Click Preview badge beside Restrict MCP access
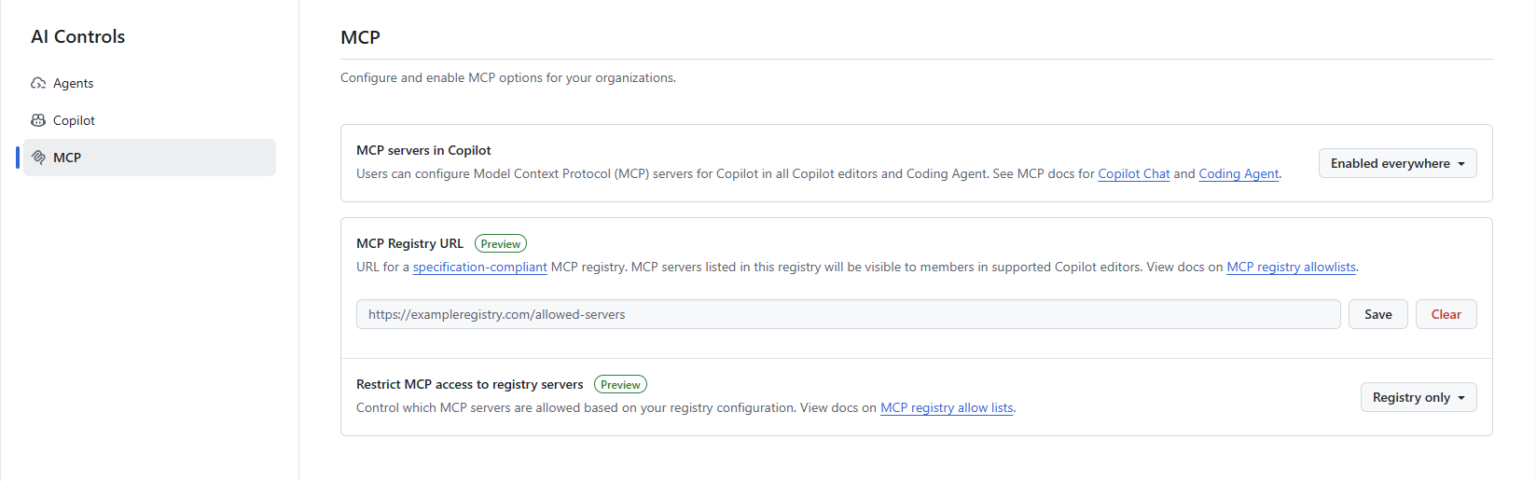The width and height of the screenshot is (1536, 481). [621, 384]
